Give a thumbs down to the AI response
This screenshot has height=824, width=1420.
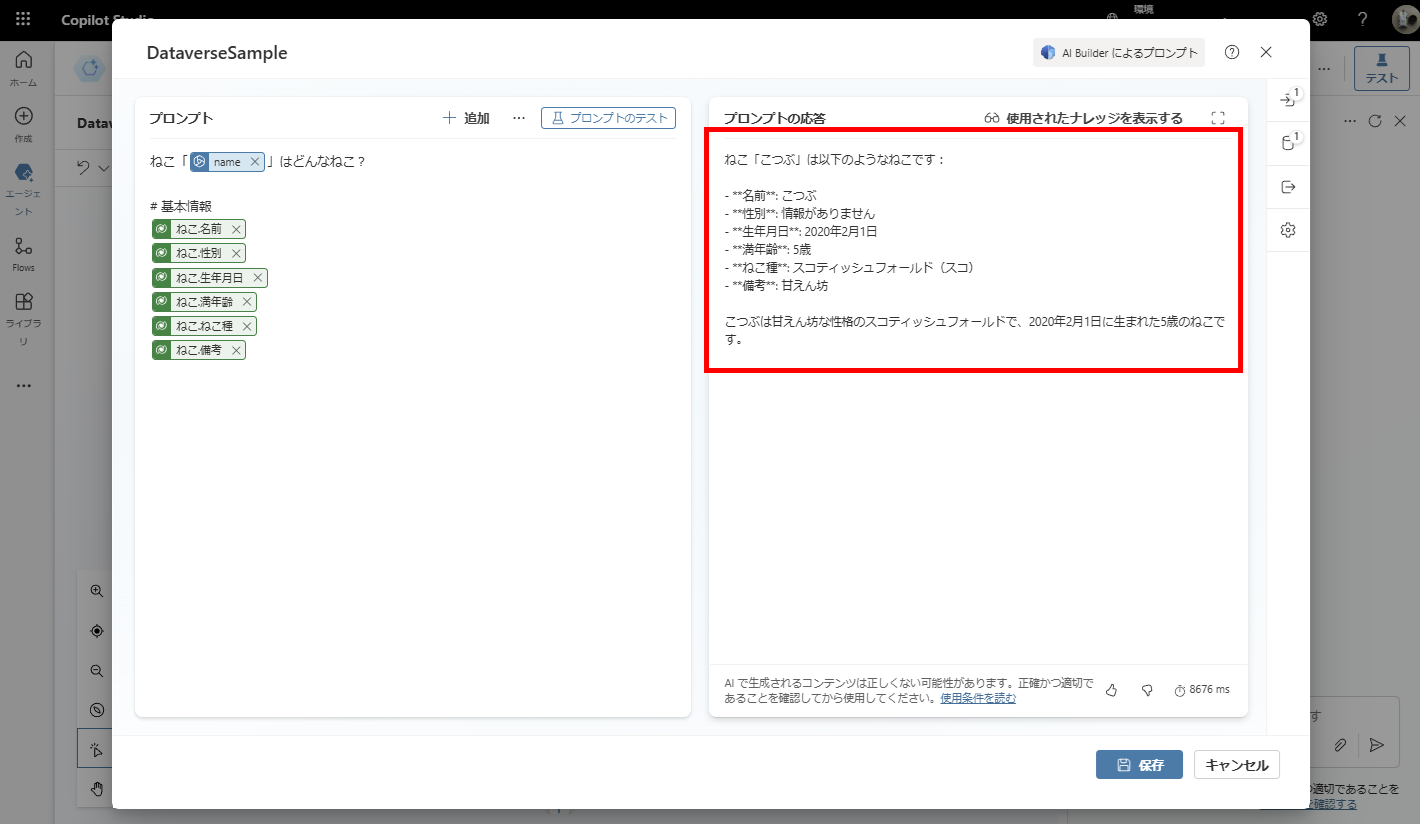pyautogui.click(x=1146, y=689)
